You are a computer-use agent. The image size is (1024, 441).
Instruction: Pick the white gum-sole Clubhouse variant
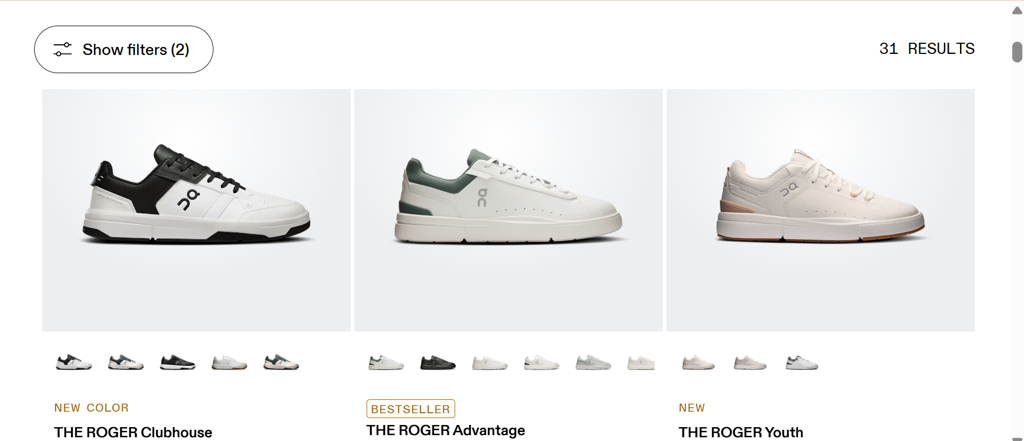(x=229, y=362)
